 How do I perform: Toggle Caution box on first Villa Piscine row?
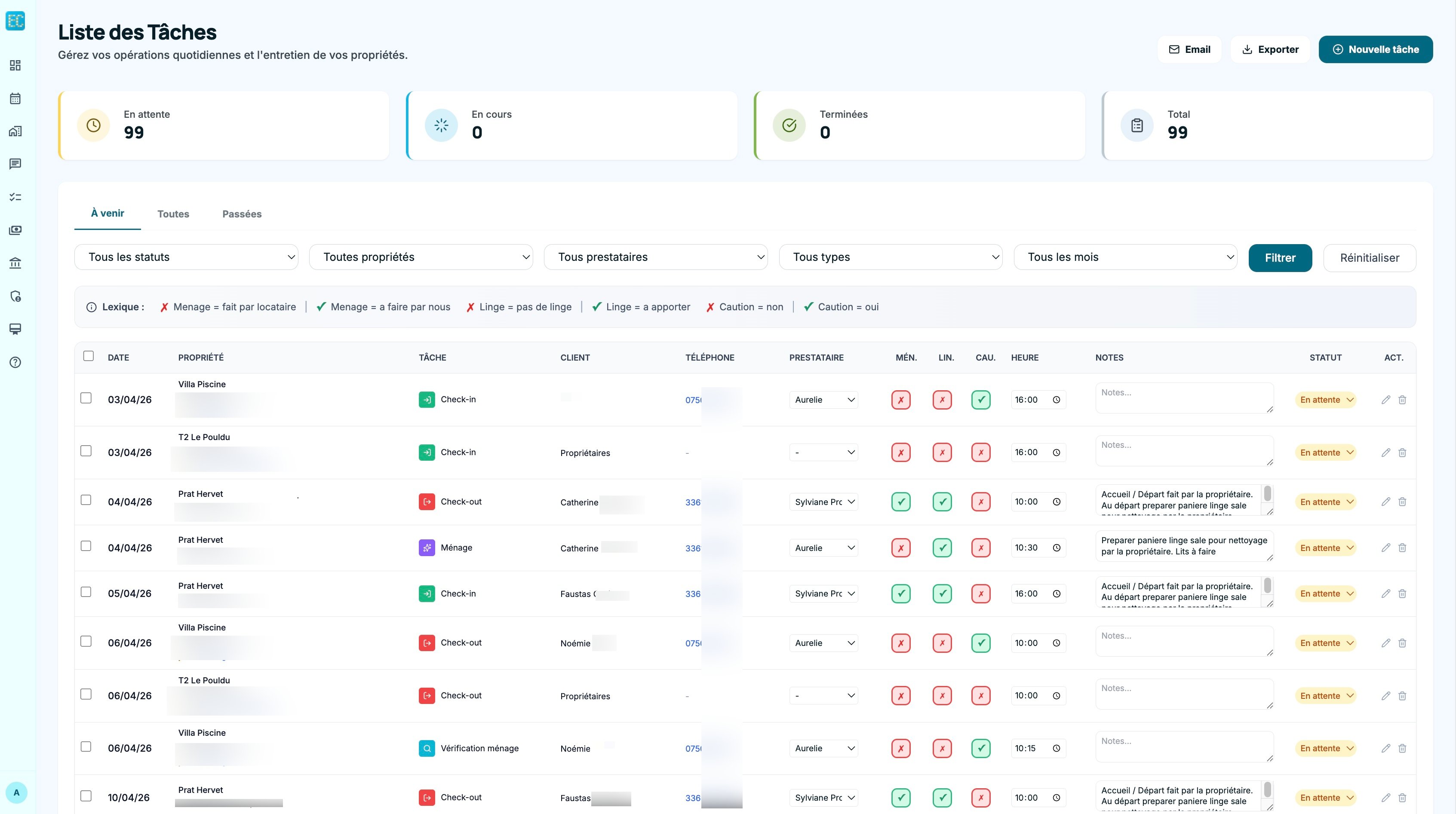click(981, 400)
